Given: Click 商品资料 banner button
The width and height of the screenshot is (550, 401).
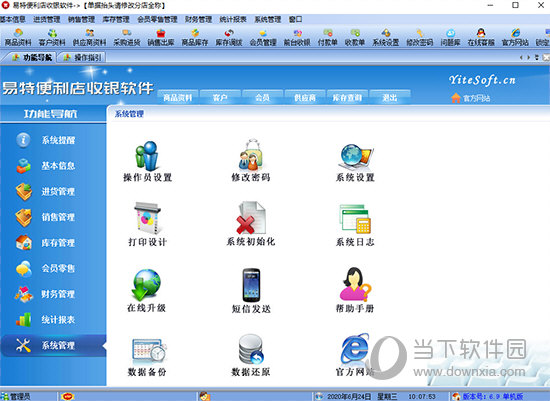Looking at the screenshot, I should (x=178, y=98).
